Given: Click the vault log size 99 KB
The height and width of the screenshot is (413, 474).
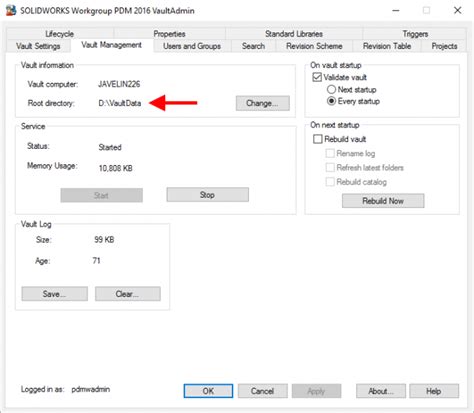Looking at the screenshot, I should pos(104,240).
